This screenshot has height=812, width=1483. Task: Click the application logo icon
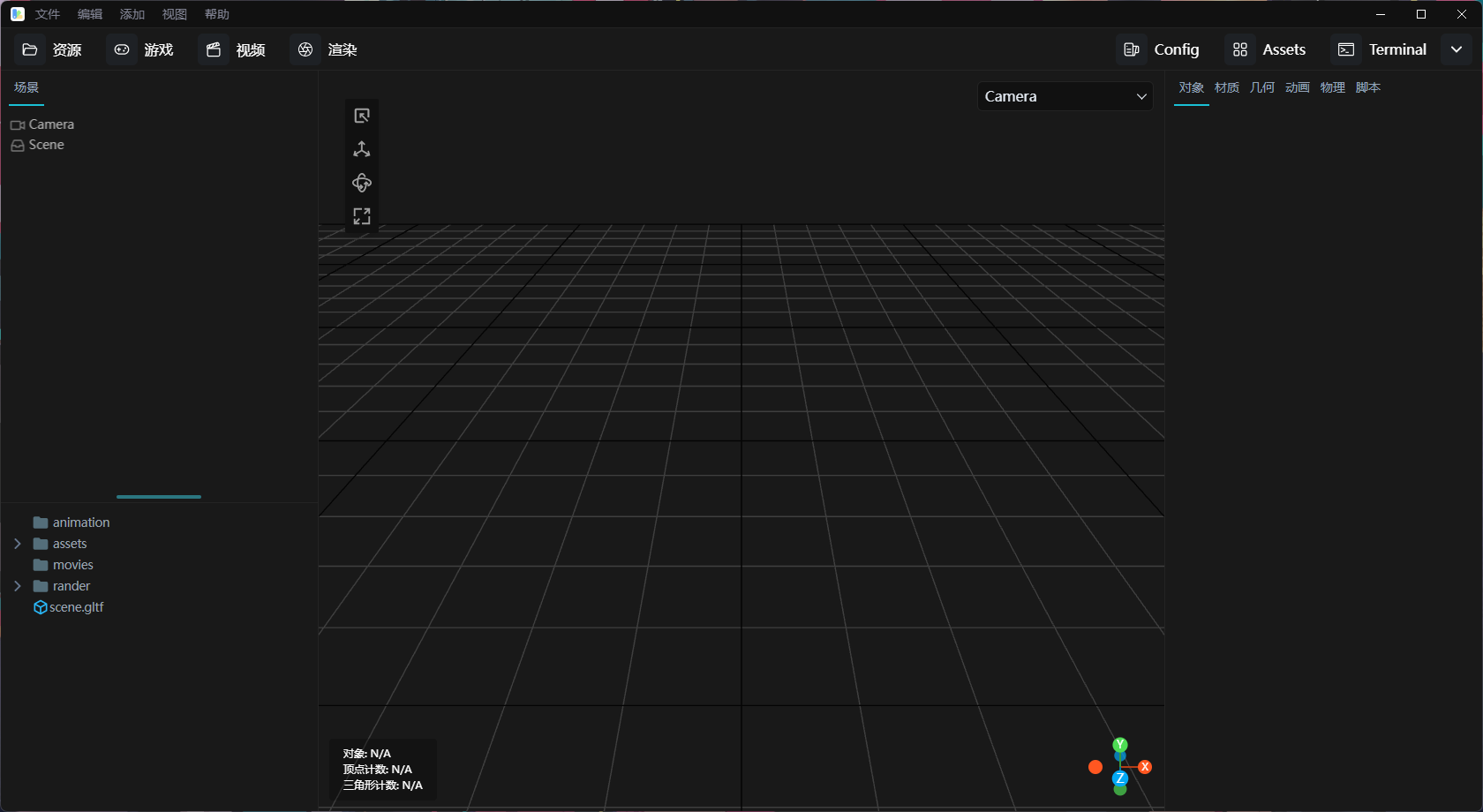coord(18,14)
